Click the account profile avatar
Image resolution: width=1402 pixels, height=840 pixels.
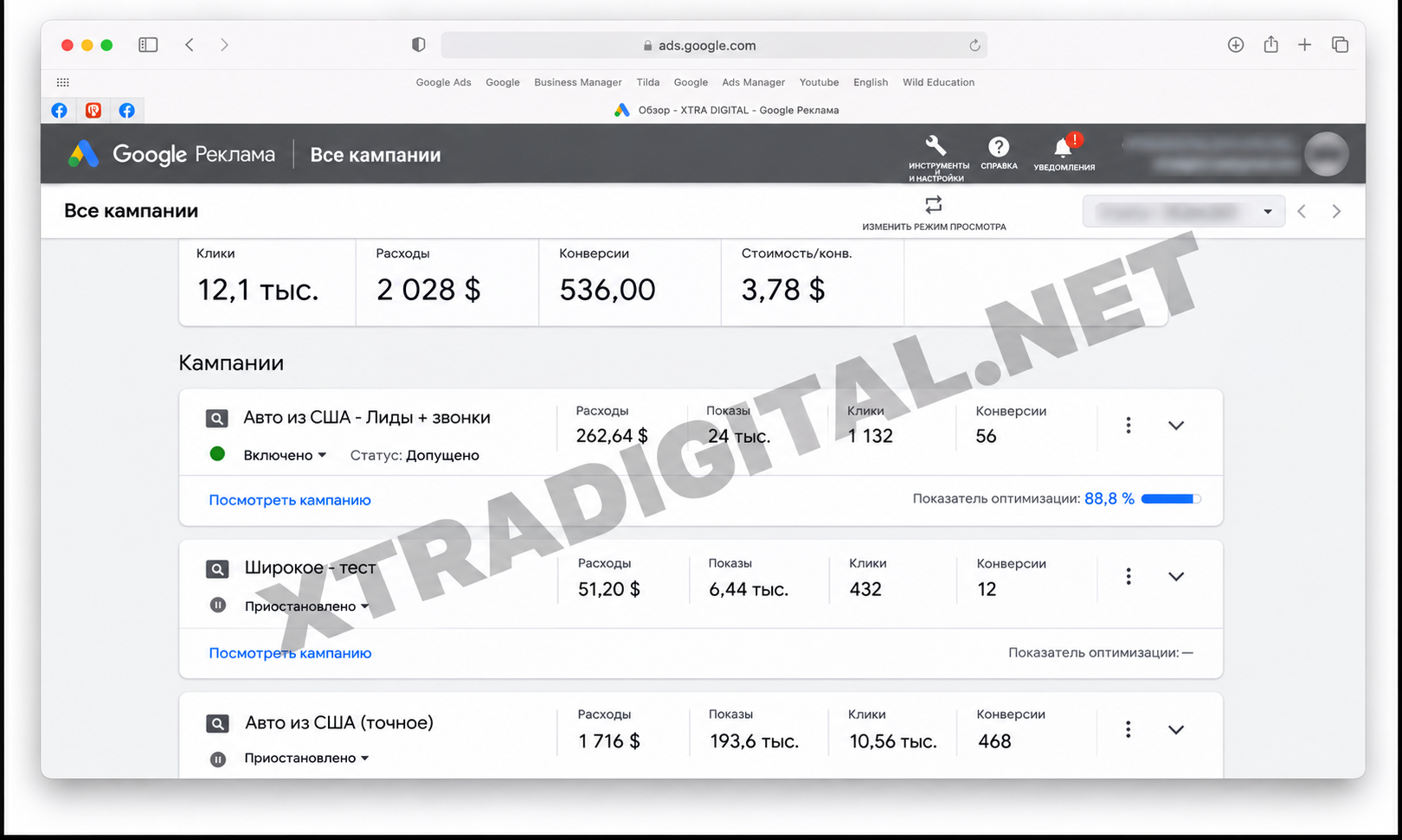tap(1327, 154)
